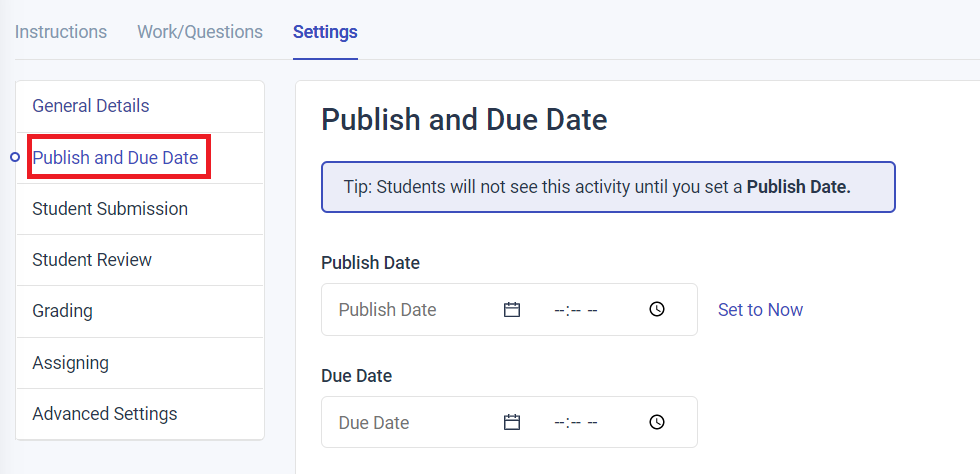980x474 pixels.
Task: Click the Due Date clock icon
Action: tap(657, 423)
